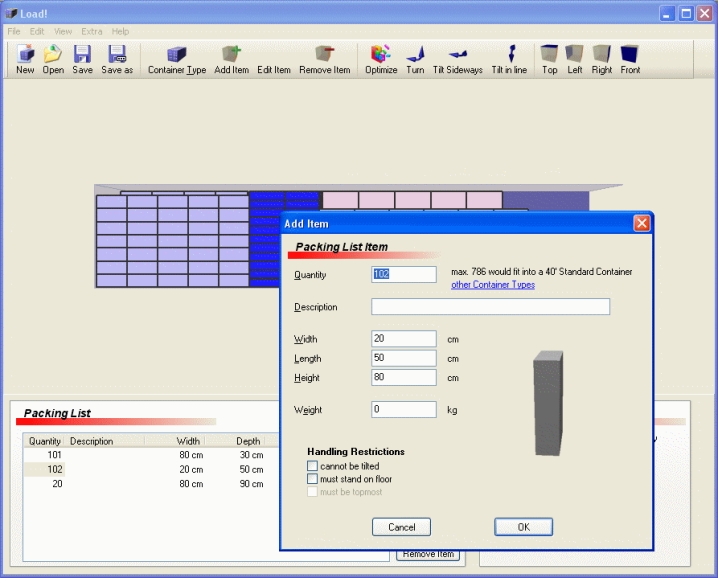Check the must stand on floor option
Screen dimensions: 718x578
(x=313, y=479)
